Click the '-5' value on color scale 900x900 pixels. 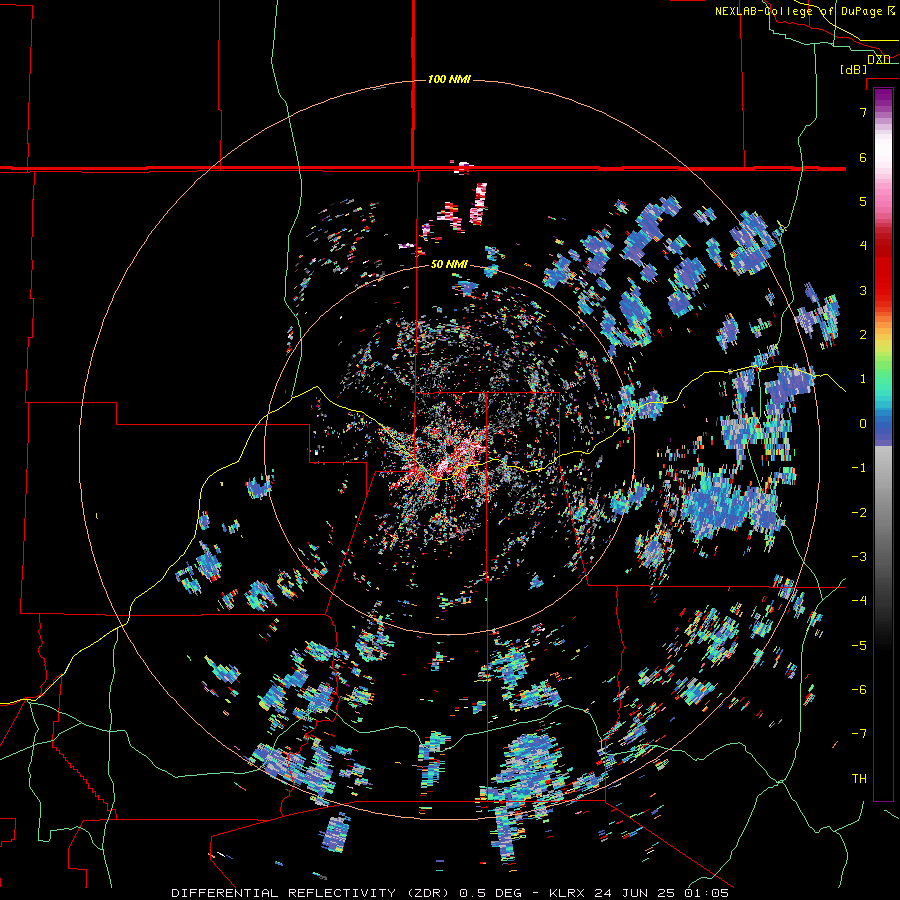[x=859, y=646]
